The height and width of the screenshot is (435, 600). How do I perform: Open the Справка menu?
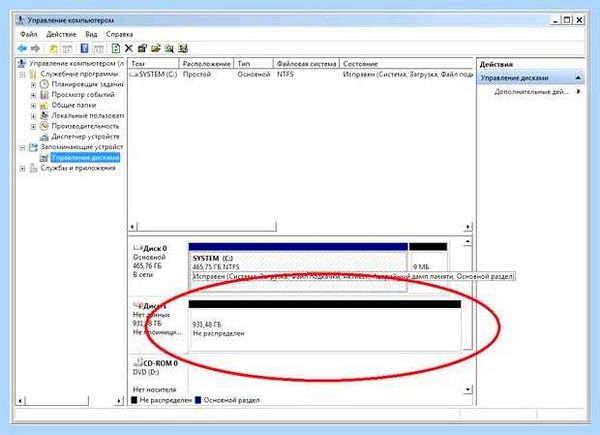119,34
